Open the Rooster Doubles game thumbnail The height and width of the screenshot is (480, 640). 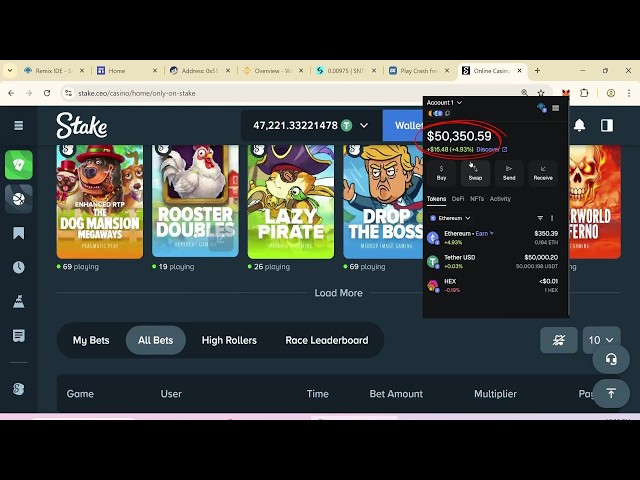tap(195, 202)
